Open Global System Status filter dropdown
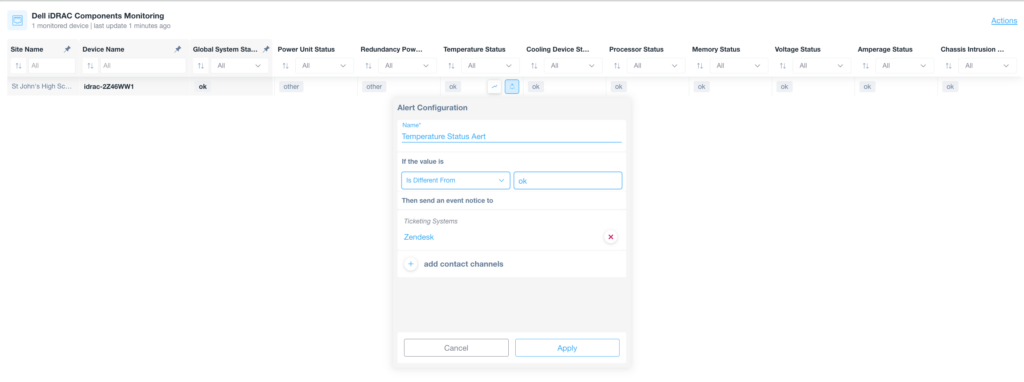 coord(239,66)
